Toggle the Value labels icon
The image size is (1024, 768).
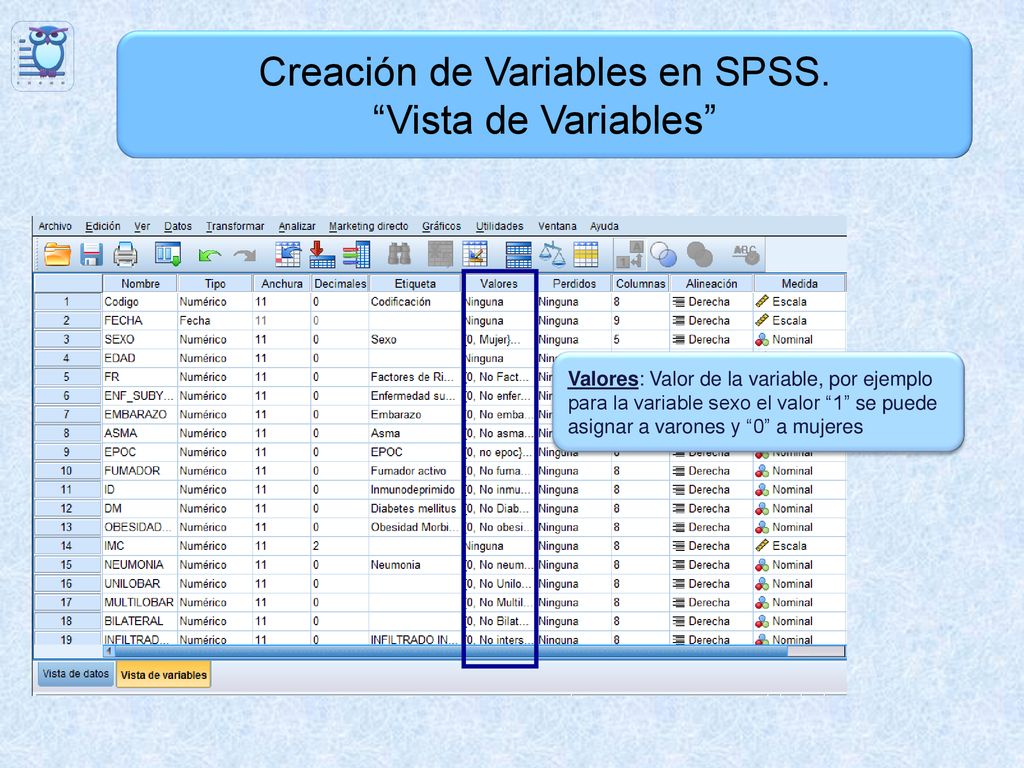coord(630,254)
